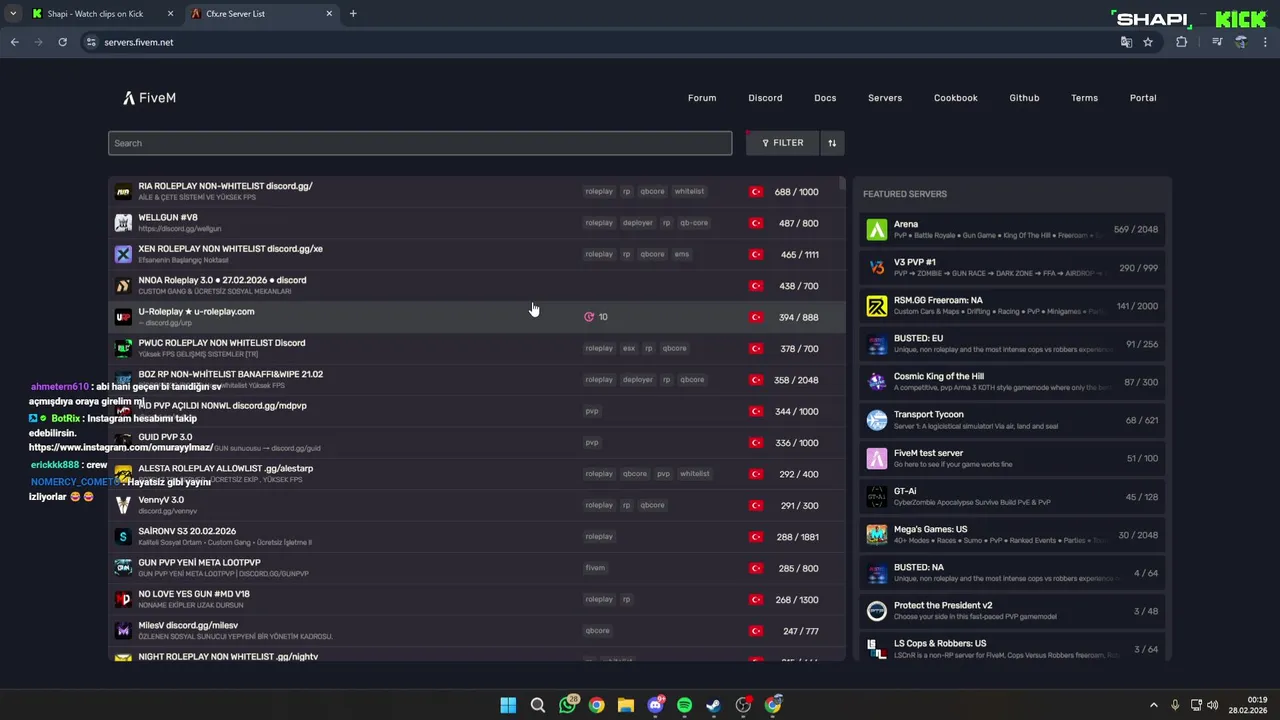
Task: Open the Forum menu item
Action: (702, 98)
